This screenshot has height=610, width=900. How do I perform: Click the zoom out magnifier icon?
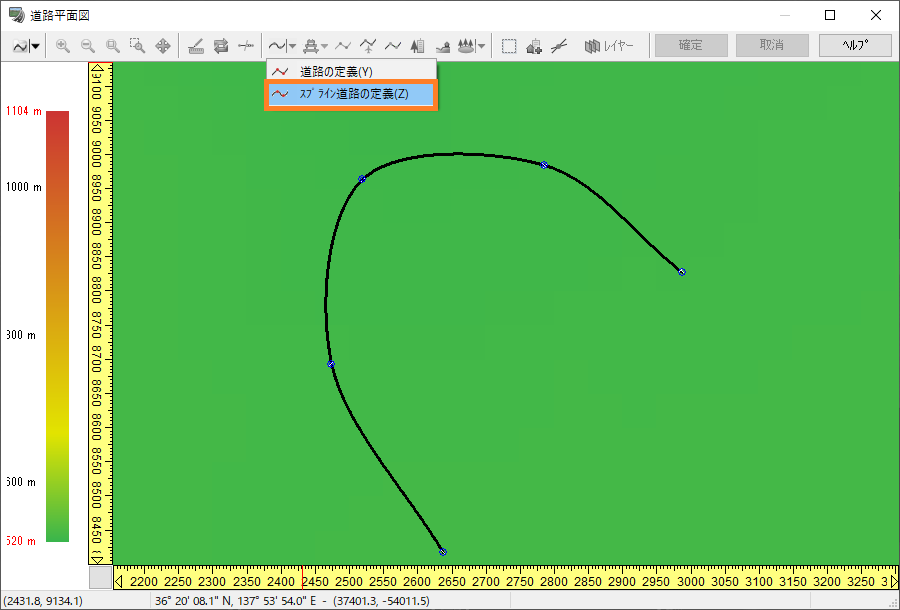pos(88,46)
